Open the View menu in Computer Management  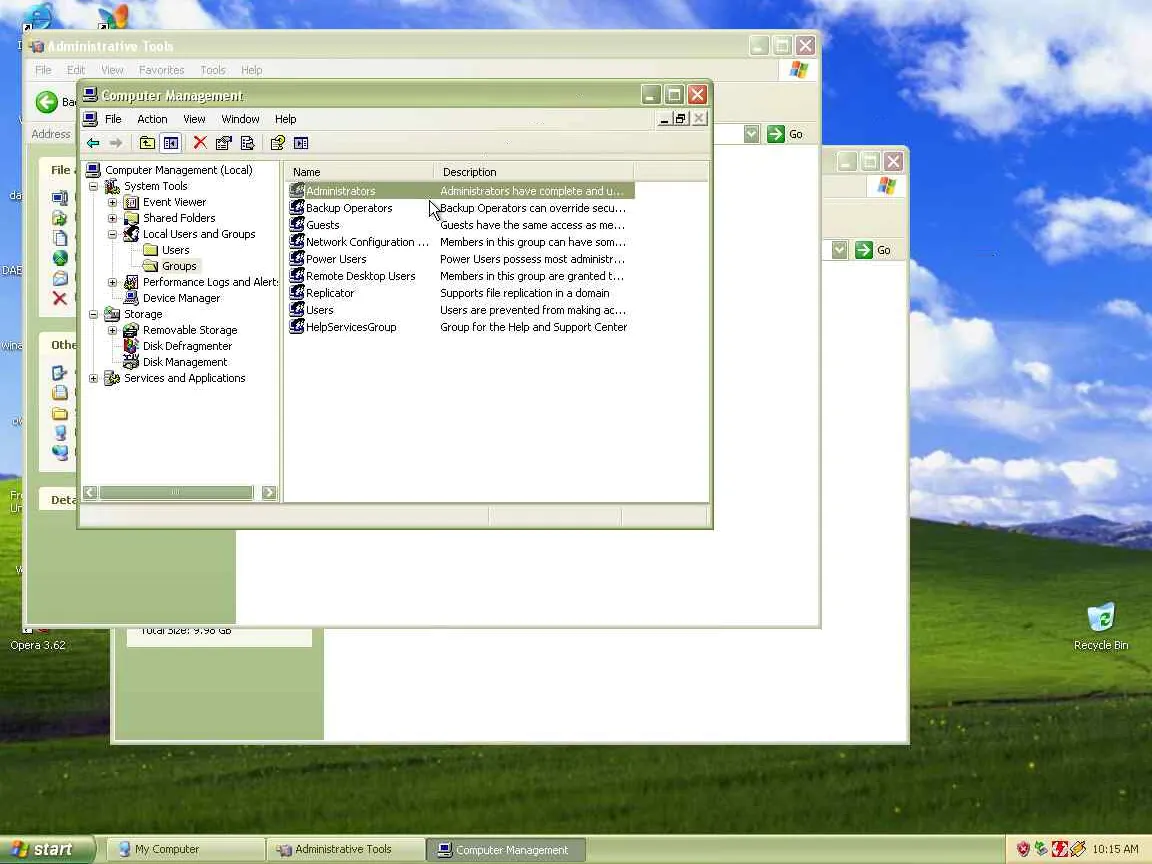194,119
